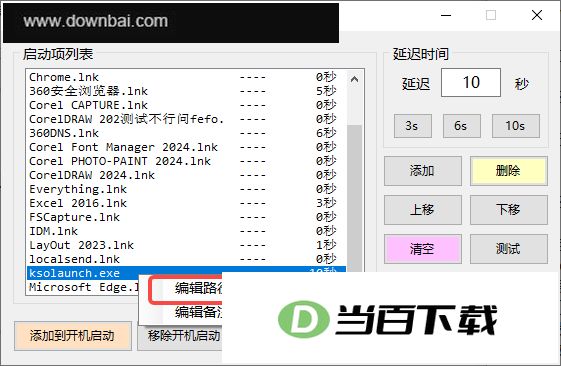Click the yellow 删除 button
This screenshot has width=561, height=366.
(x=508, y=171)
